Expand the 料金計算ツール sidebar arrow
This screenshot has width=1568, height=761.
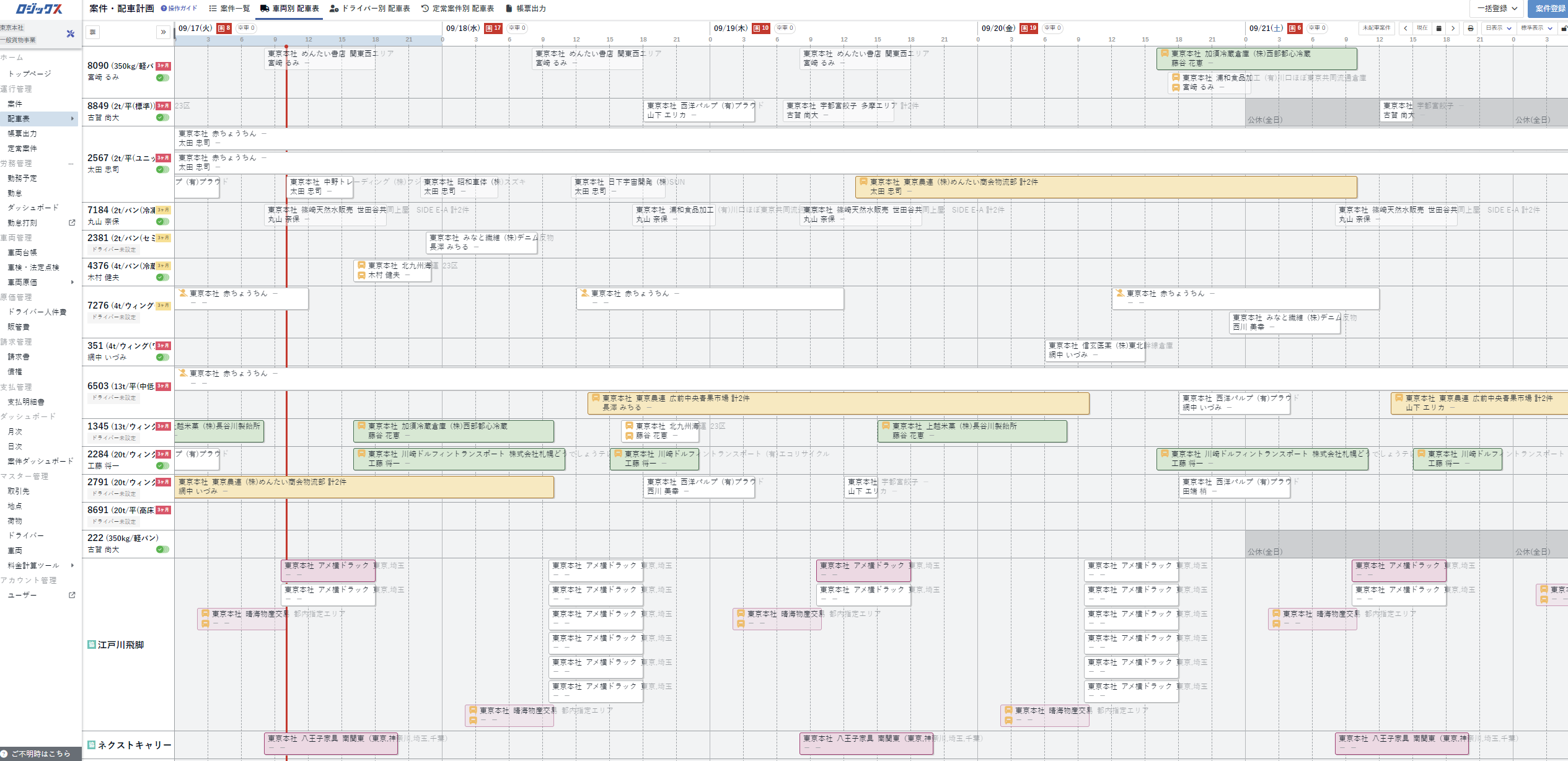point(73,565)
